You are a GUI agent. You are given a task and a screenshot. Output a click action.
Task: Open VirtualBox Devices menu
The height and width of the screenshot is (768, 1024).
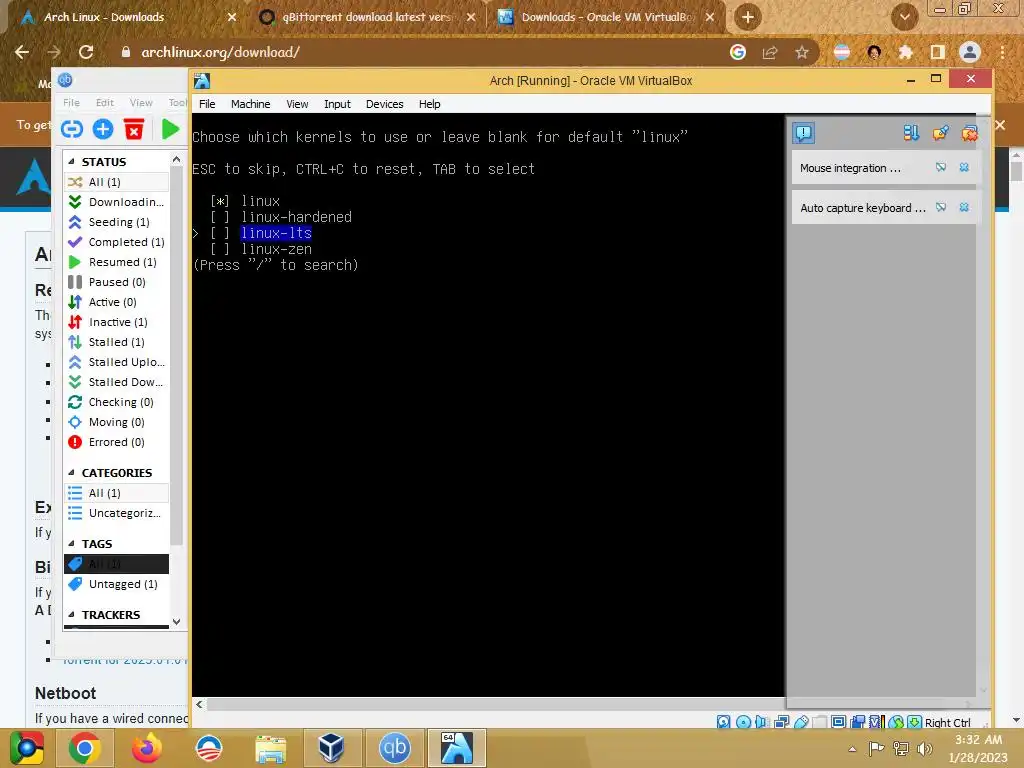[x=385, y=104]
